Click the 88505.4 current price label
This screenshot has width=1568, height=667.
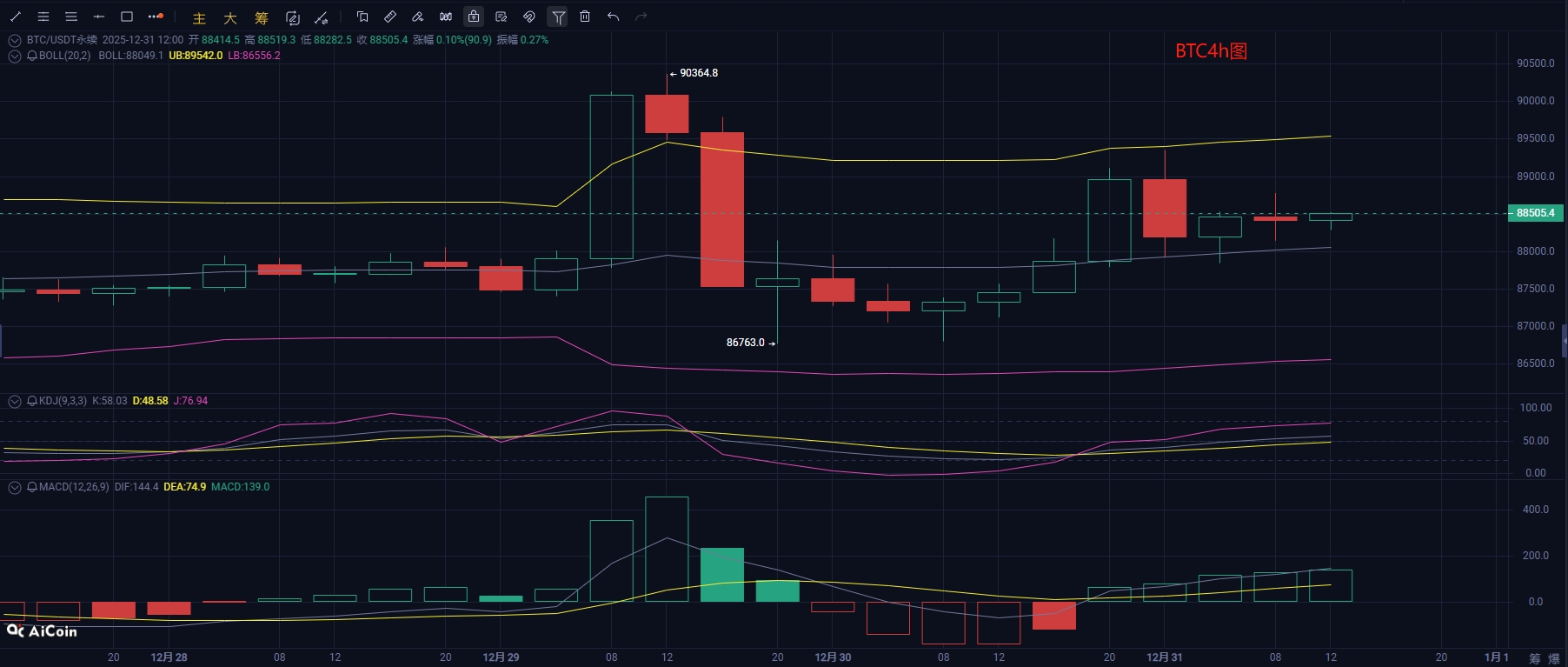pyautogui.click(x=1535, y=213)
